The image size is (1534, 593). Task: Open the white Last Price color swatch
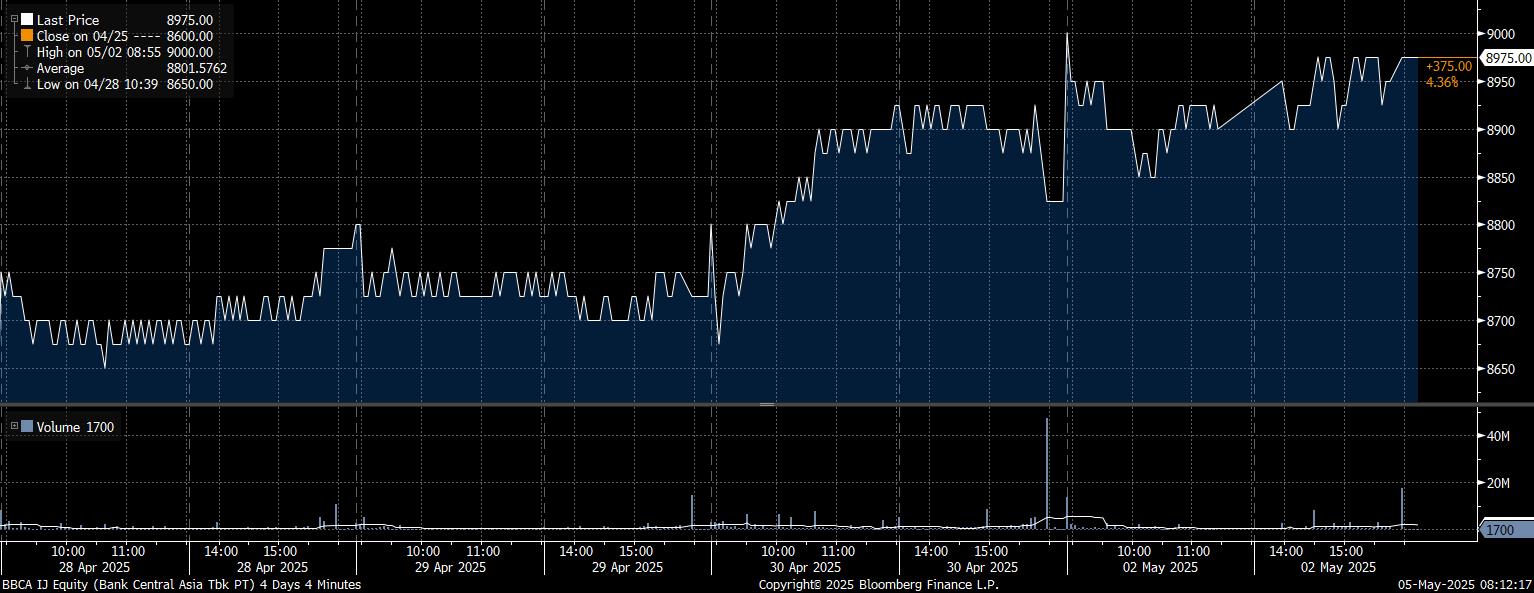[x=27, y=20]
